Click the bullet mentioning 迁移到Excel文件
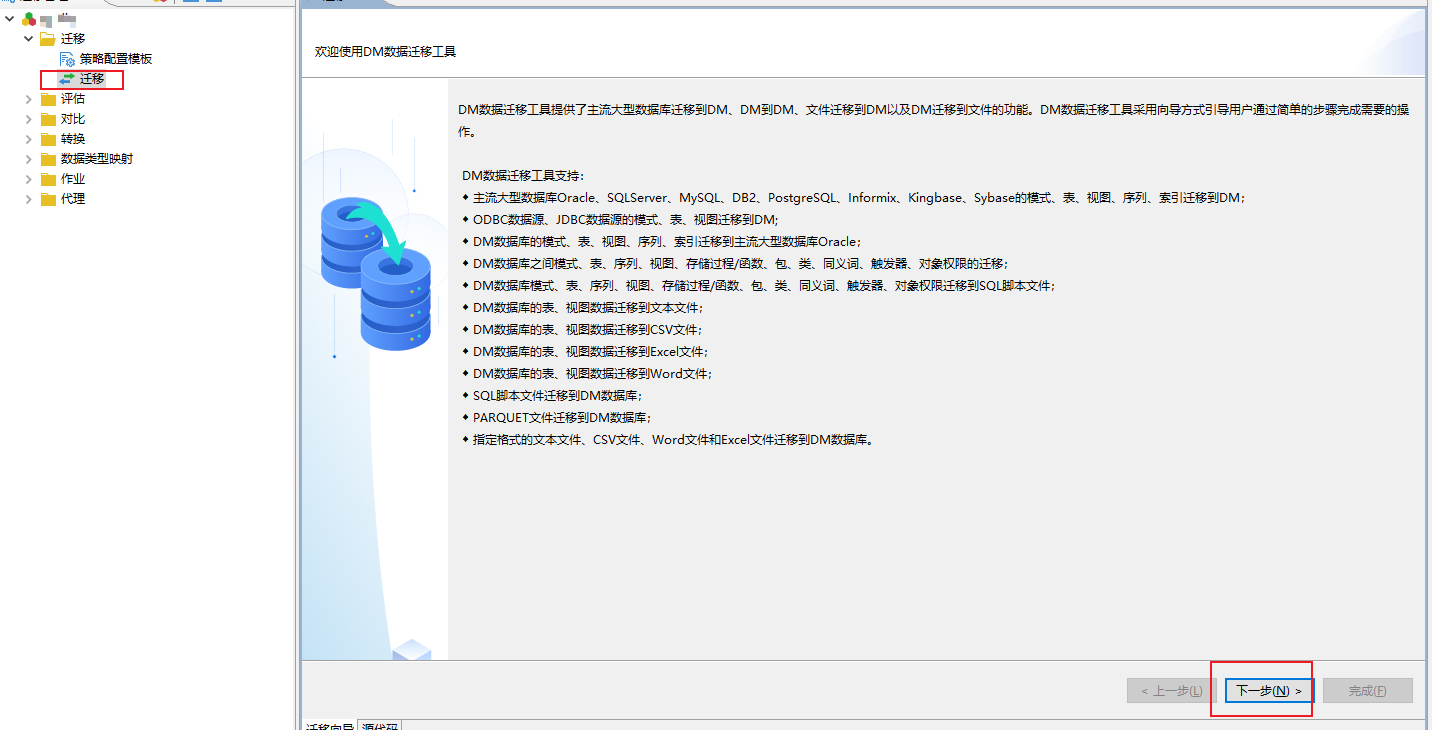 coord(585,351)
